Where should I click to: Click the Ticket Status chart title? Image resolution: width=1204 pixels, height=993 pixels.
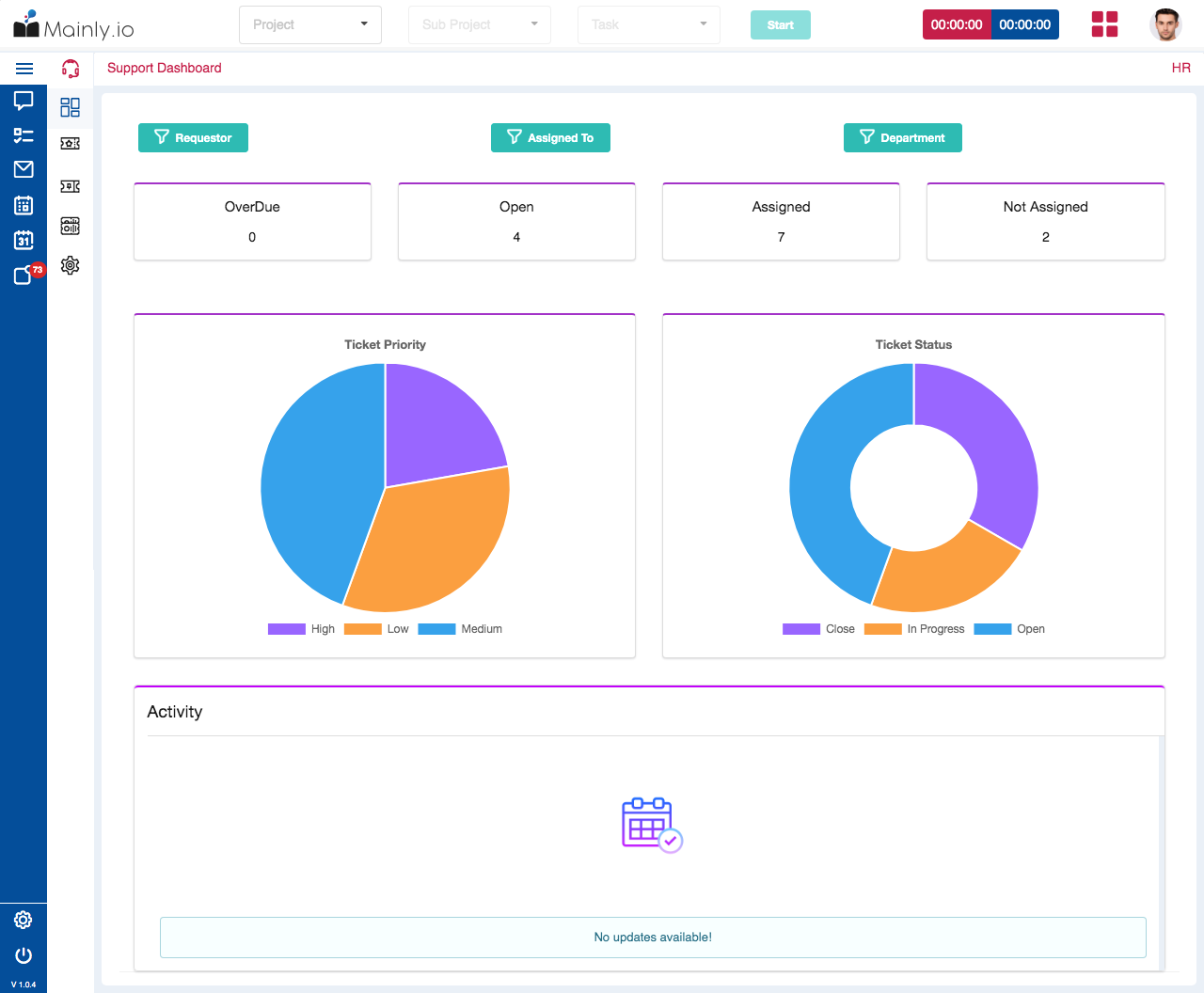pos(913,344)
